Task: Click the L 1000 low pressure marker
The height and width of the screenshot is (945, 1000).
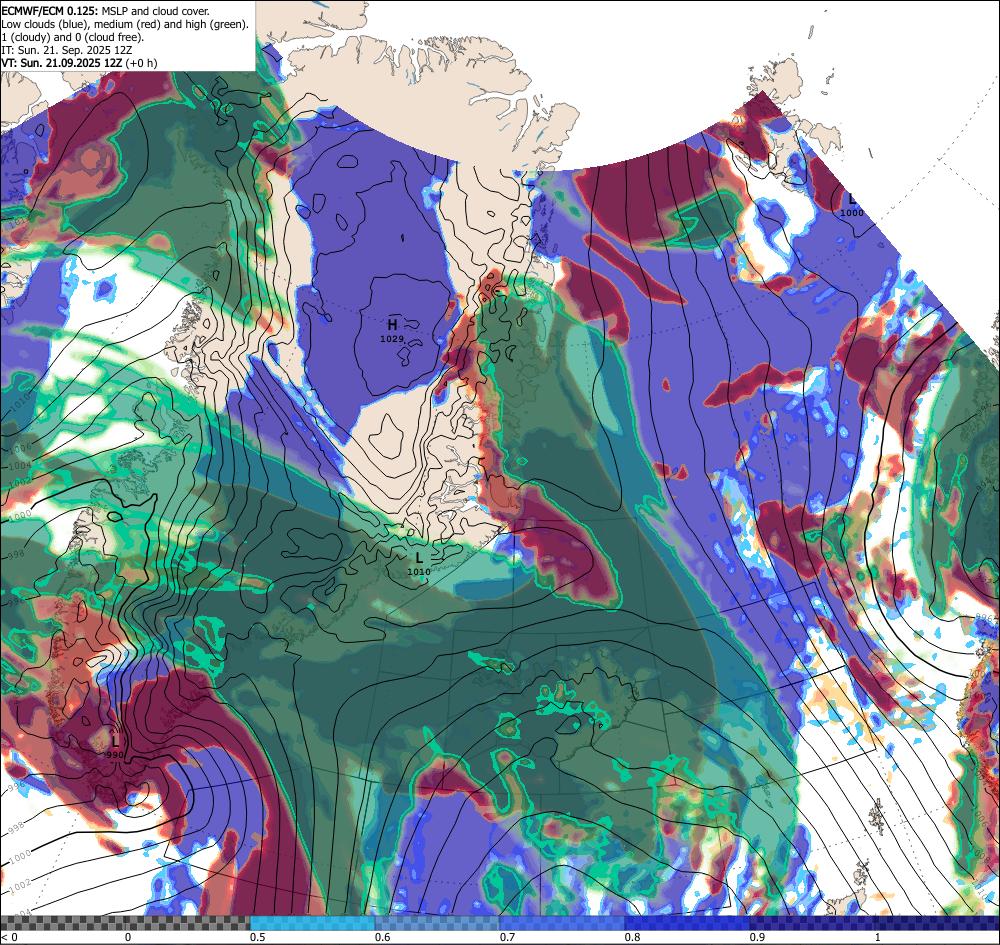Action: tap(851, 205)
